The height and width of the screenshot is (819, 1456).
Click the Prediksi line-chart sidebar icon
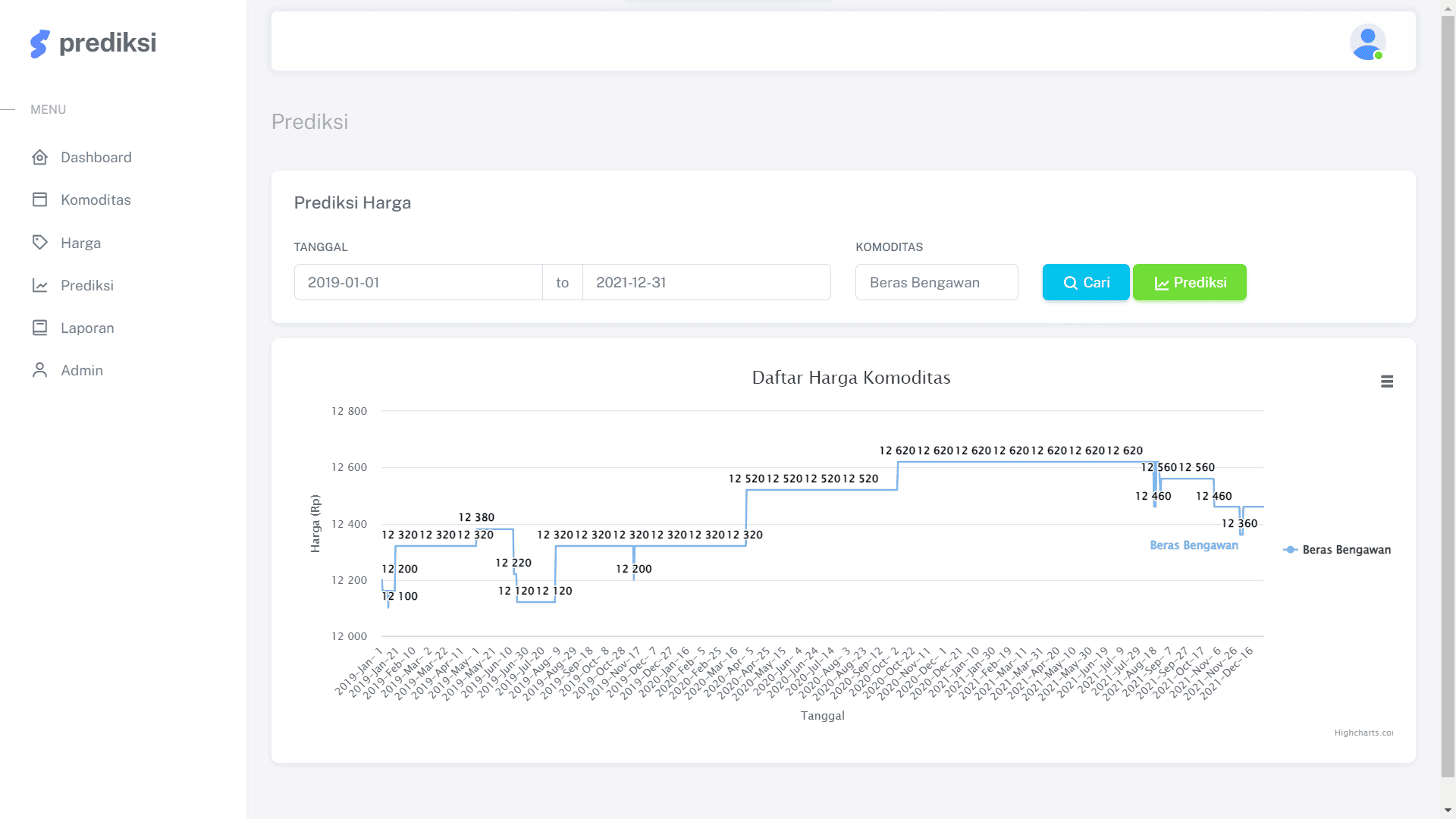point(40,286)
